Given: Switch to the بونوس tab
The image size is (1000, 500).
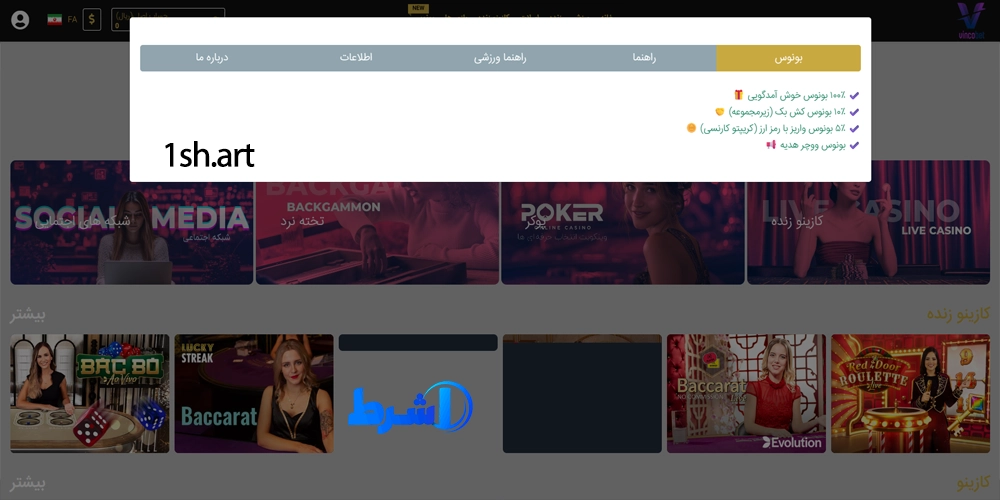Looking at the screenshot, I should [788, 58].
